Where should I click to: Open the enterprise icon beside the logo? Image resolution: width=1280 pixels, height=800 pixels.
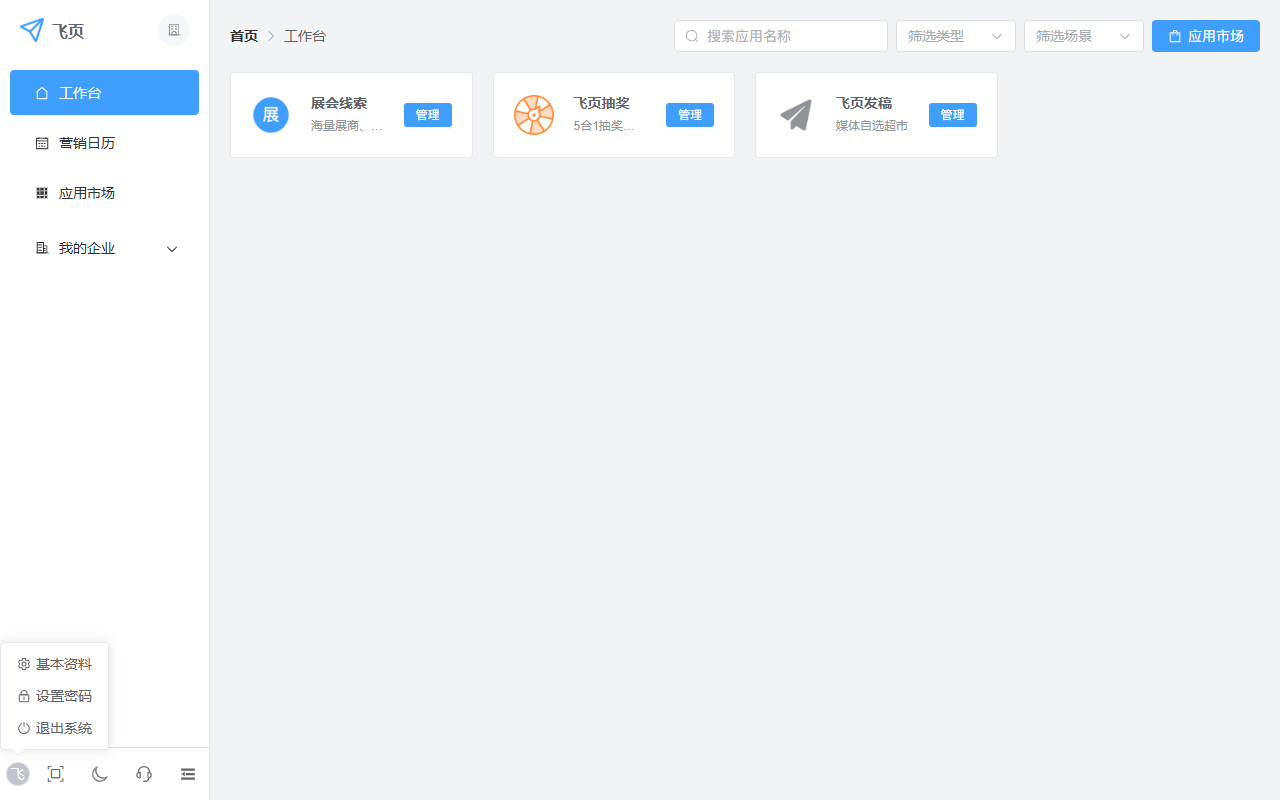(173, 30)
